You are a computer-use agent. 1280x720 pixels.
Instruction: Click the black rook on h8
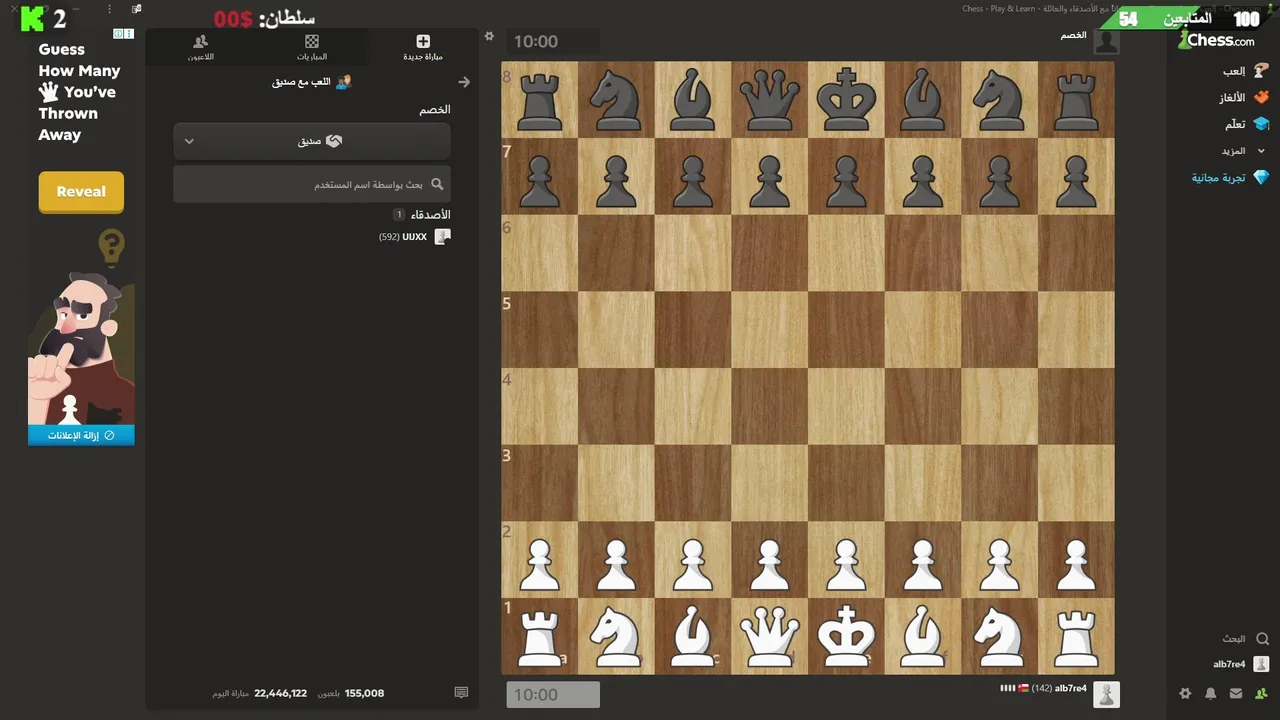(1076, 99)
